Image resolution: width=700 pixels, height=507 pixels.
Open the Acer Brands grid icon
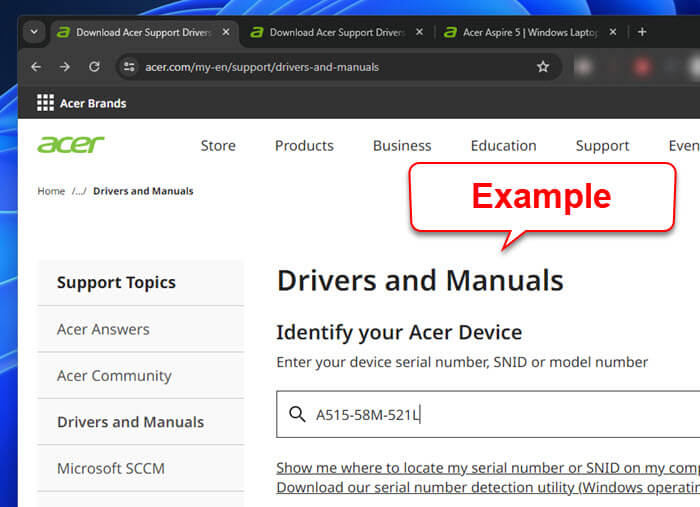click(45, 103)
